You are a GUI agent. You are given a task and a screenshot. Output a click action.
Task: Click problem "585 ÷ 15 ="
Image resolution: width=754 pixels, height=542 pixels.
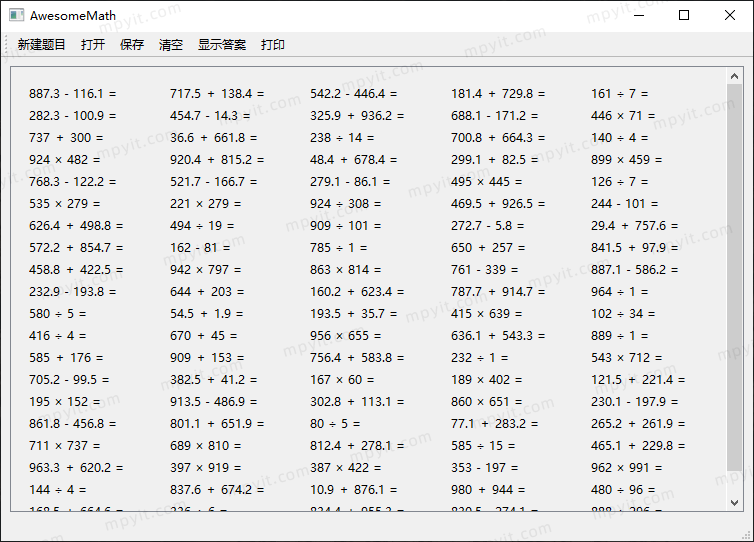pos(483,446)
